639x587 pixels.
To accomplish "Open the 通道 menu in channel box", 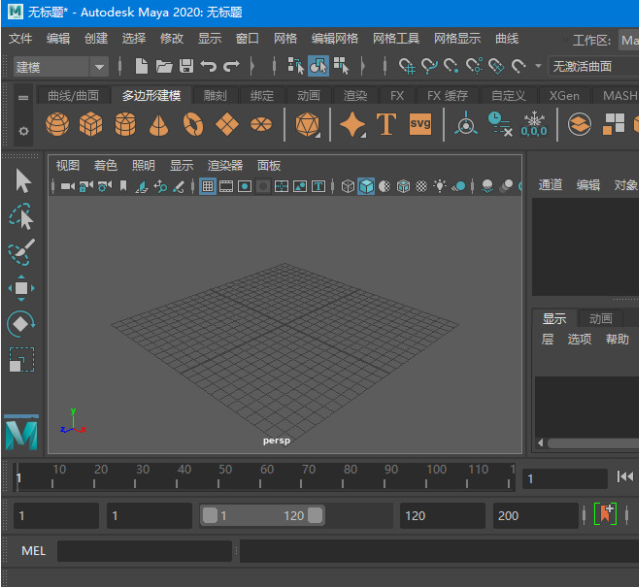I will [x=550, y=185].
